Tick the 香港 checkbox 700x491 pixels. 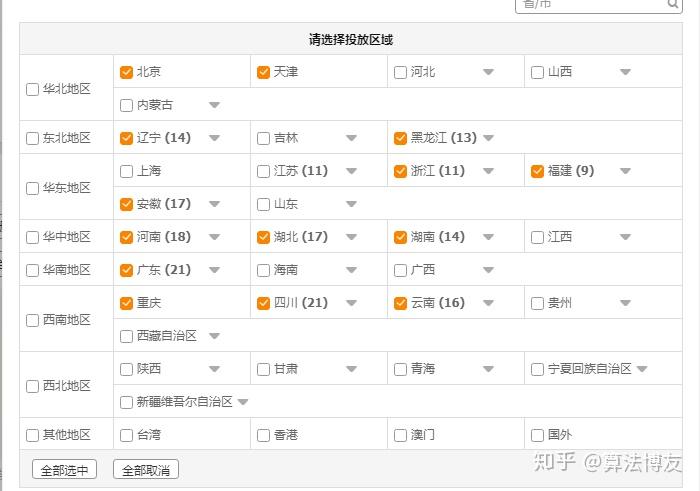click(264, 435)
